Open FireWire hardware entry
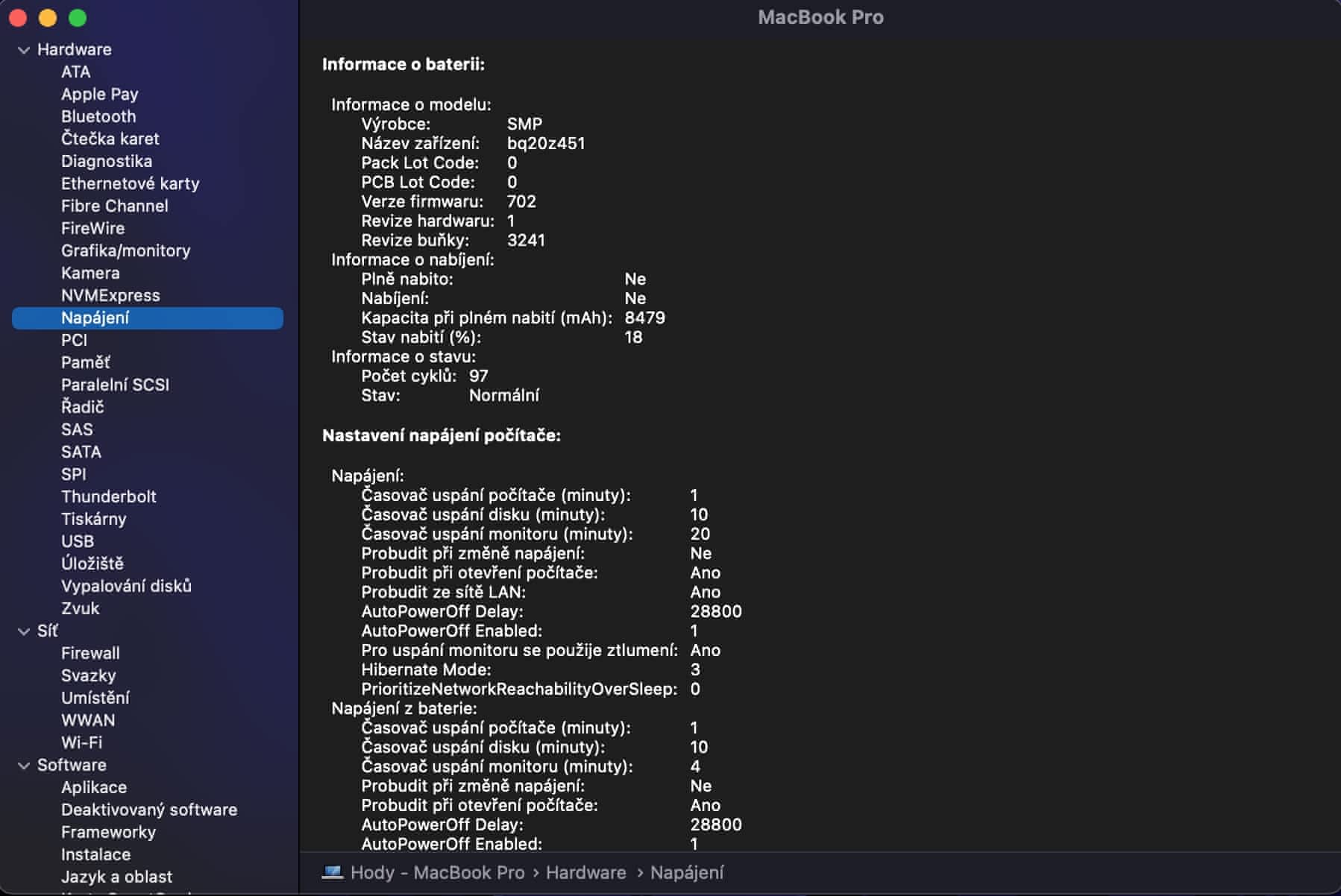 click(x=93, y=228)
